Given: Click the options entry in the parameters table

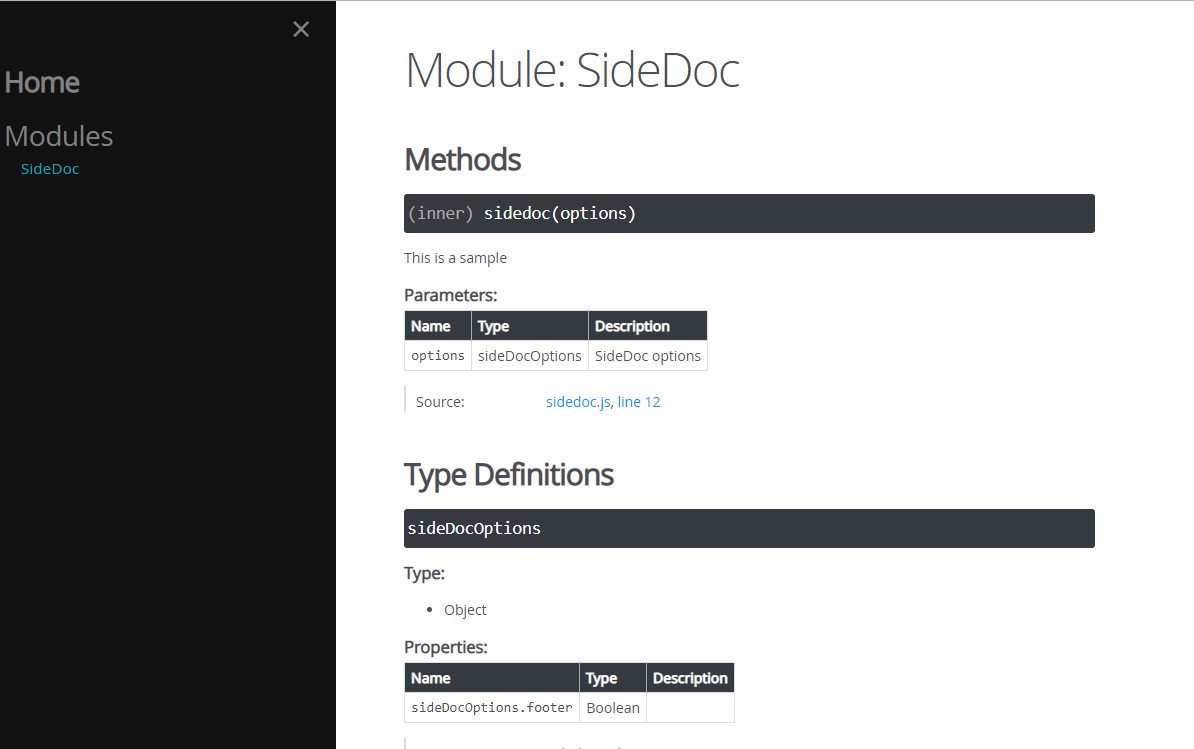Looking at the screenshot, I should pyautogui.click(x=437, y=355).
